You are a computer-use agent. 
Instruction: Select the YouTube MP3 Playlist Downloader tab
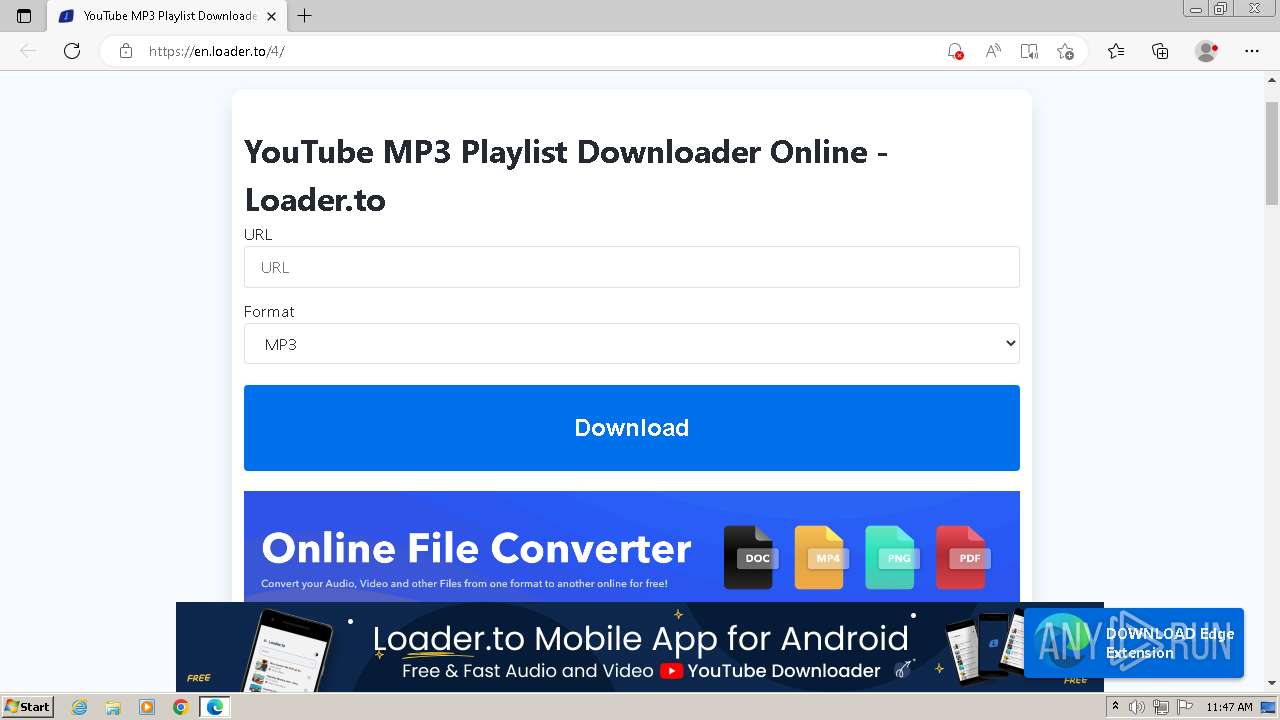[x=167, y=16]
